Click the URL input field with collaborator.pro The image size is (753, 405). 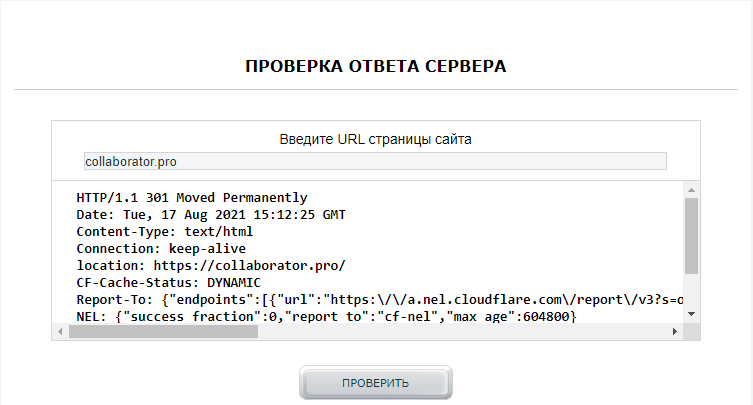[375, 161]
